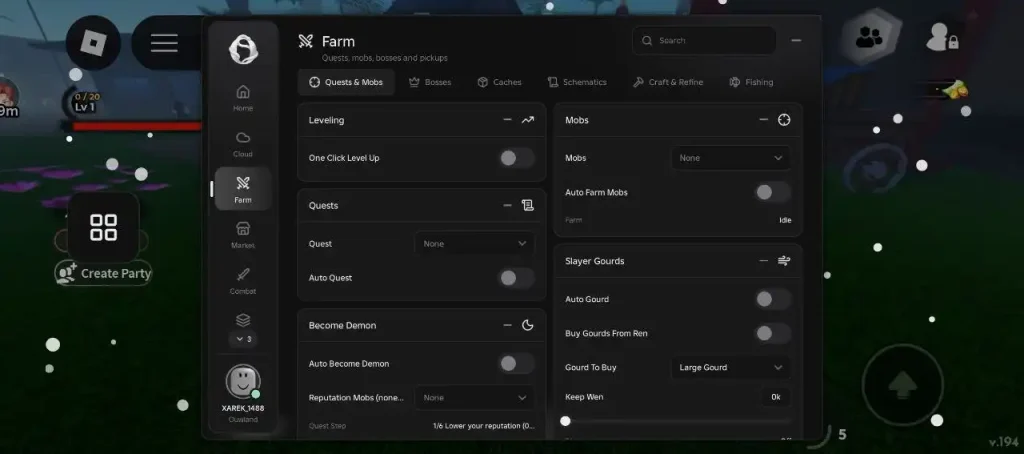The width and height of the screenshot is (1024, 454).
Task: Click the locked player icon in the game
Action: coord(942,37)
